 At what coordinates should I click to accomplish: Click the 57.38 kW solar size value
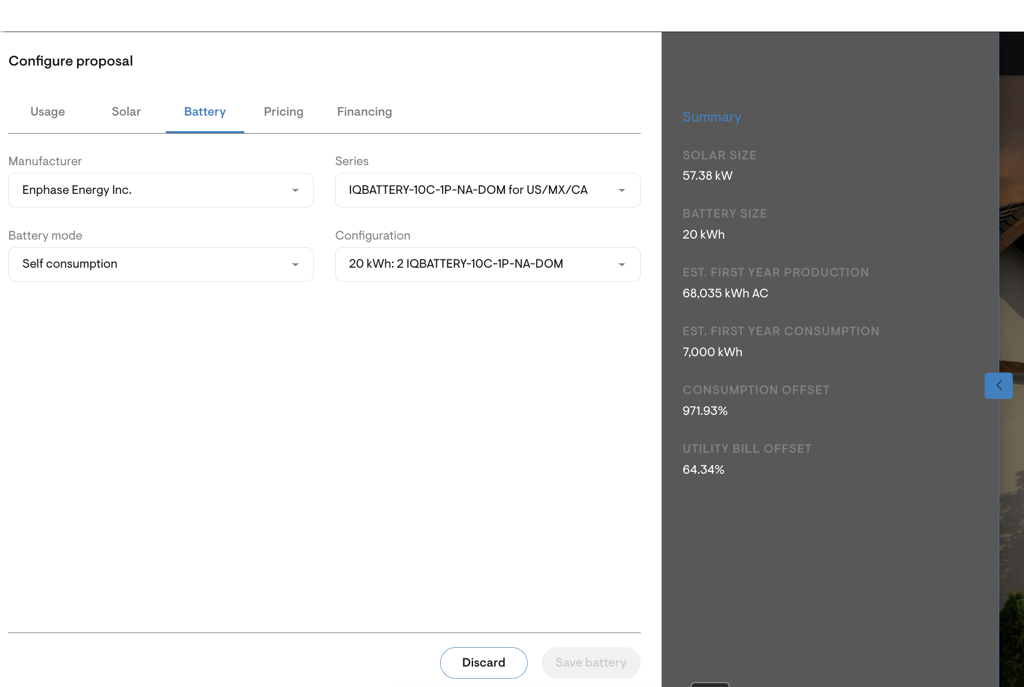707,176
